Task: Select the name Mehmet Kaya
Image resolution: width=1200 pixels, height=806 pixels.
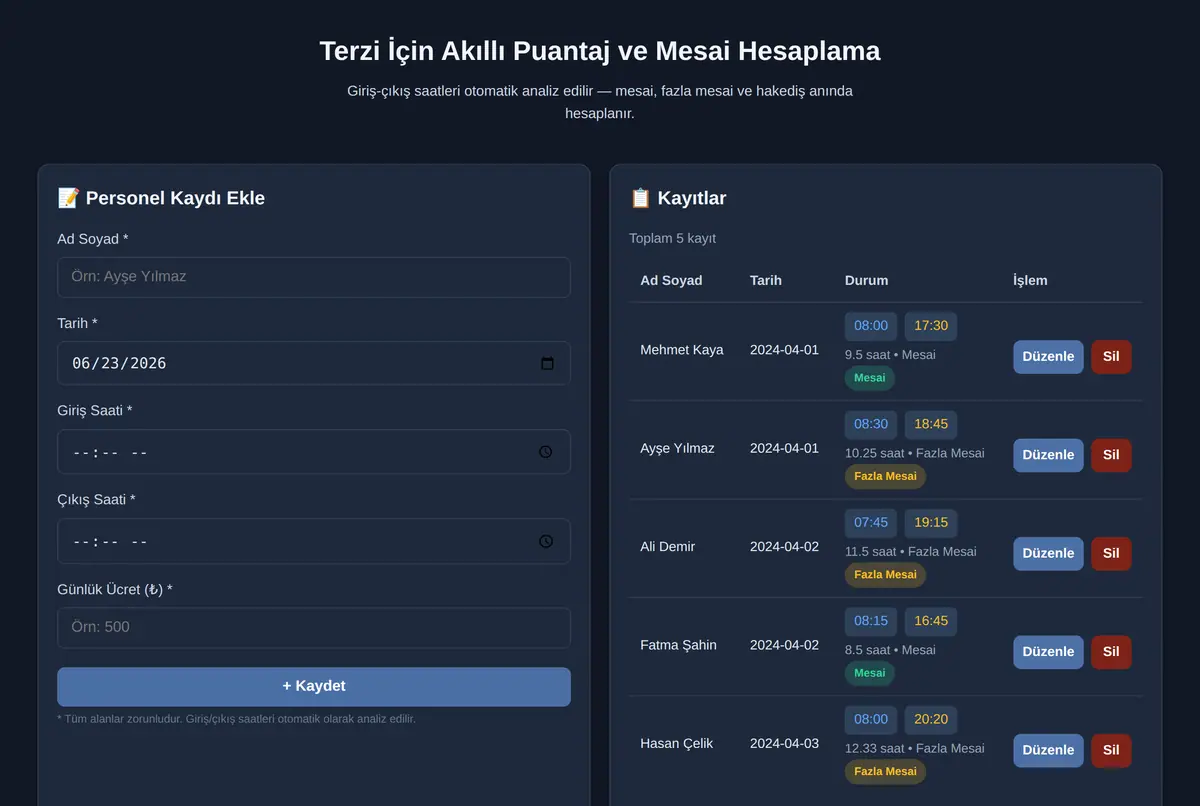Action: (682, 350)
